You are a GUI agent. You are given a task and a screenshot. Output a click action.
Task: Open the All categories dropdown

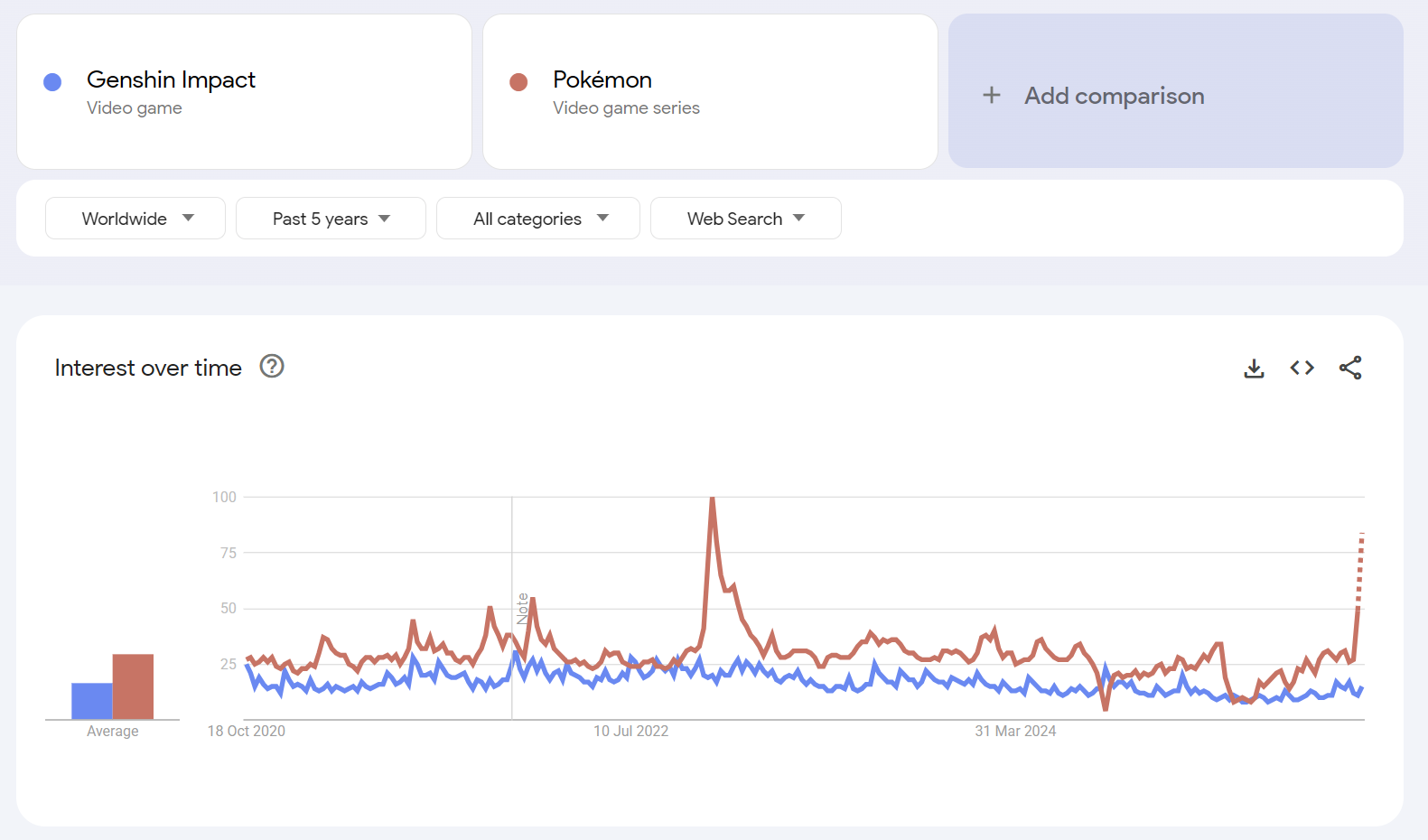pyautogui.click(x=538, y=219)
